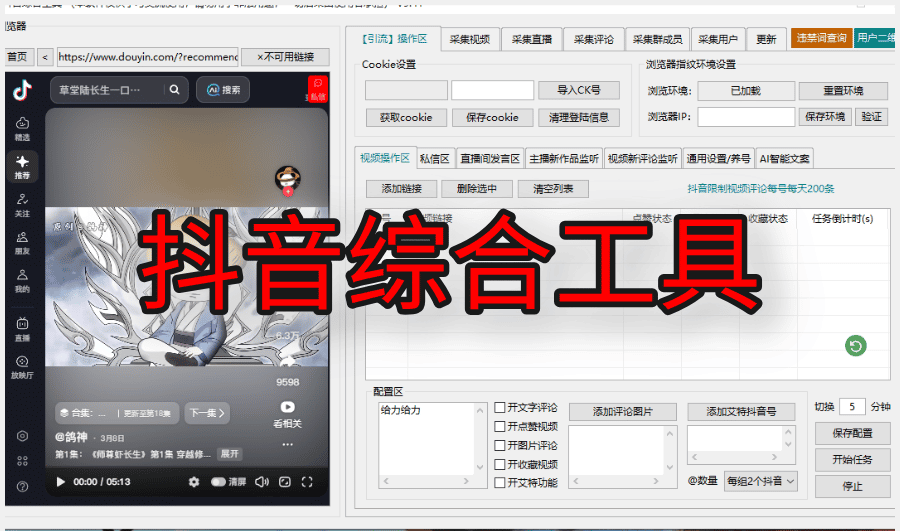Open the 每组2个抖音 dropdown
The height and width of the screenshot is (531, 900).
pos(761,481)
